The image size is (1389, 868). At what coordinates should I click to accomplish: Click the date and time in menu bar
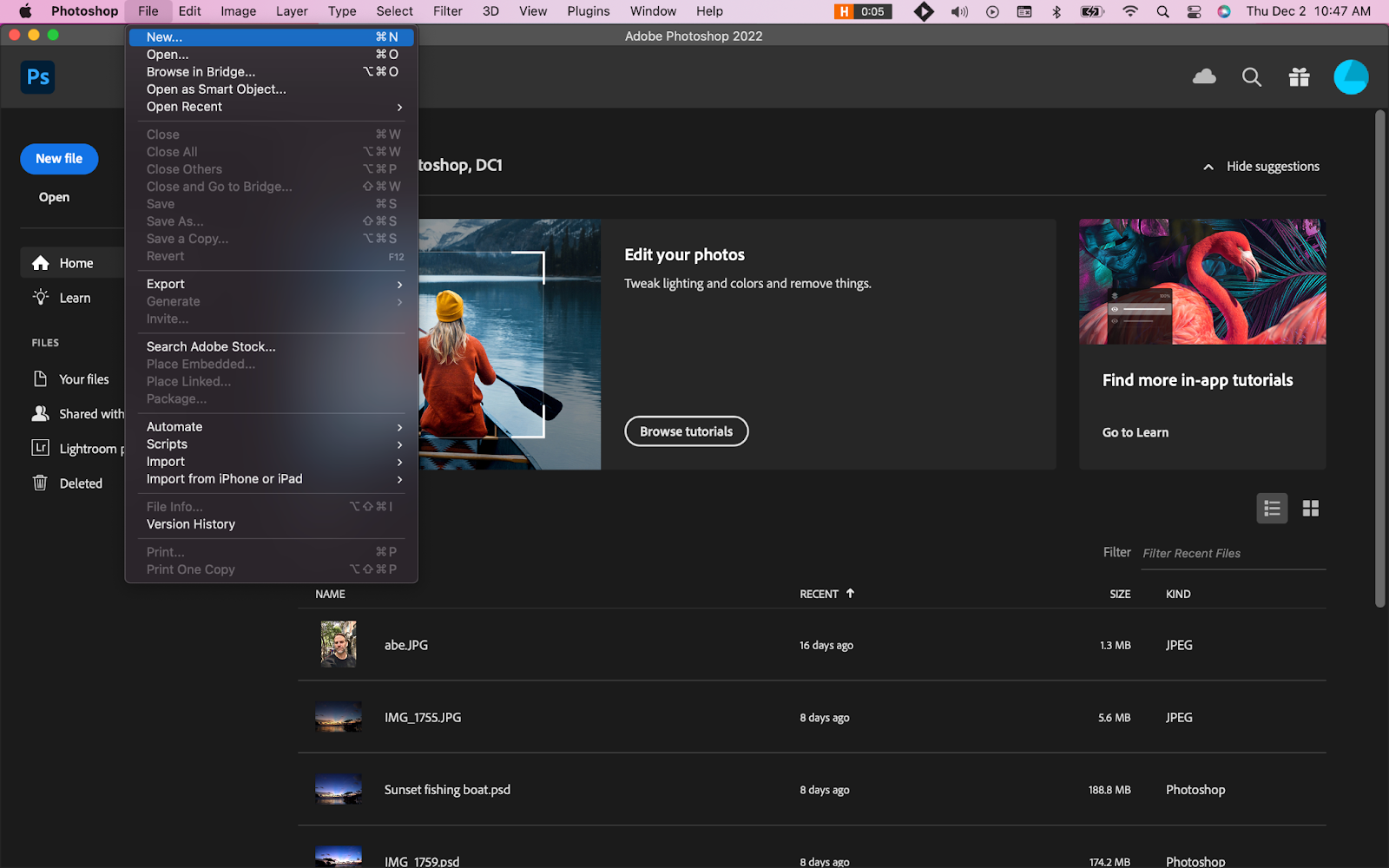1308,11
